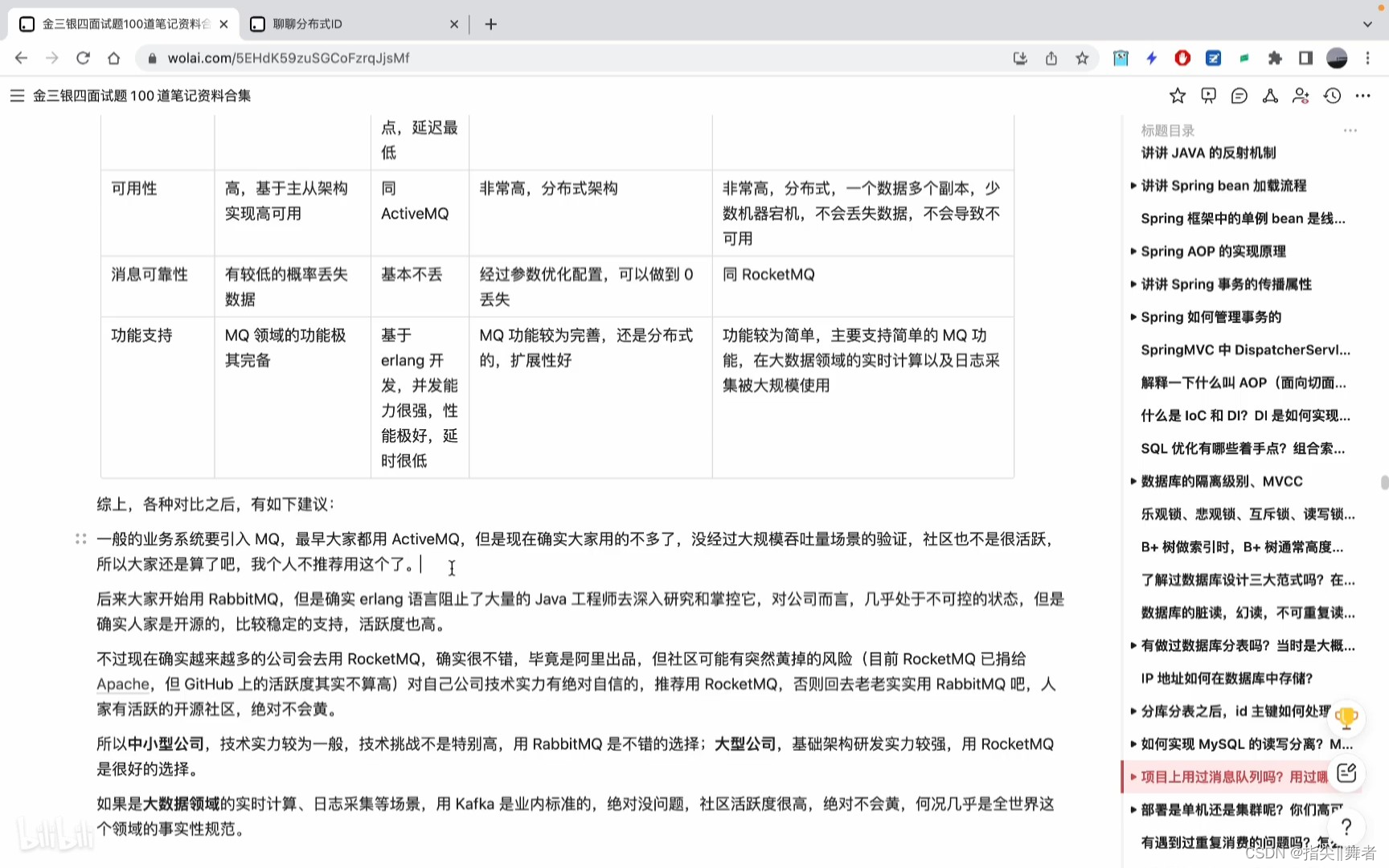Open the Extensions puzzle icon
Viewport: 1389px width, 868px height.
click(1275, 58)
